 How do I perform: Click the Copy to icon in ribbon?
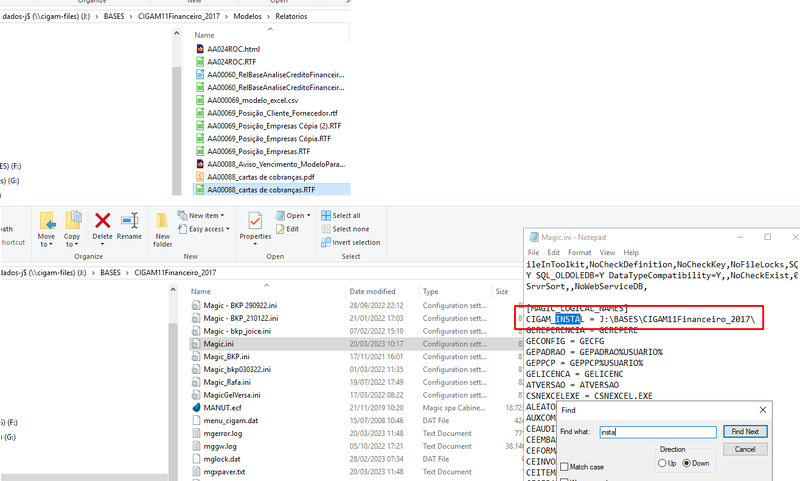pos(72,220)
